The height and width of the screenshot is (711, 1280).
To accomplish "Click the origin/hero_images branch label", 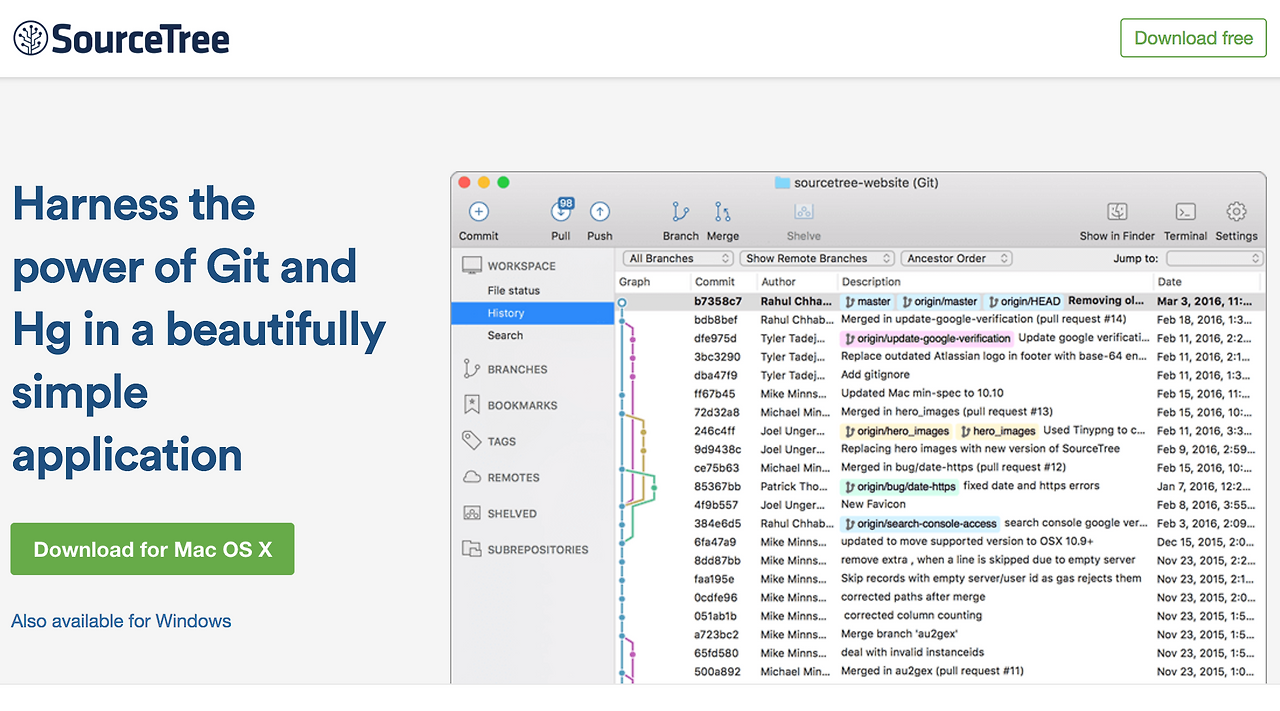I will 896,431.
